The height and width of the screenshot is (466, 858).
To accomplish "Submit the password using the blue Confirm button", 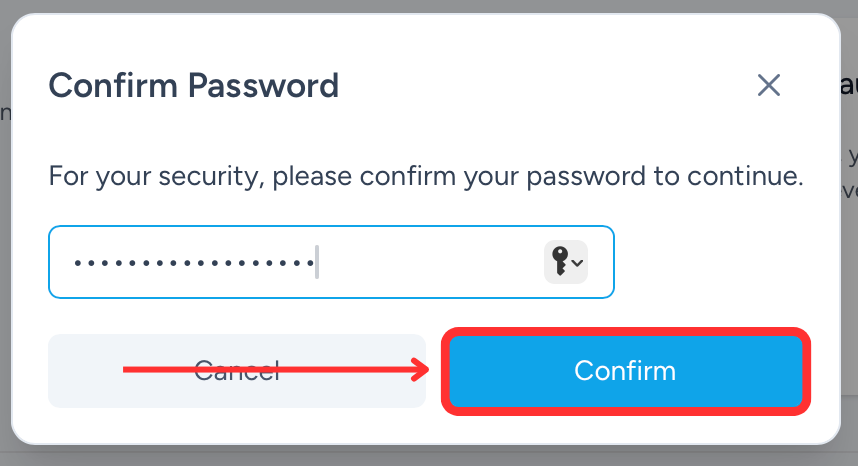I will (625, 371).
